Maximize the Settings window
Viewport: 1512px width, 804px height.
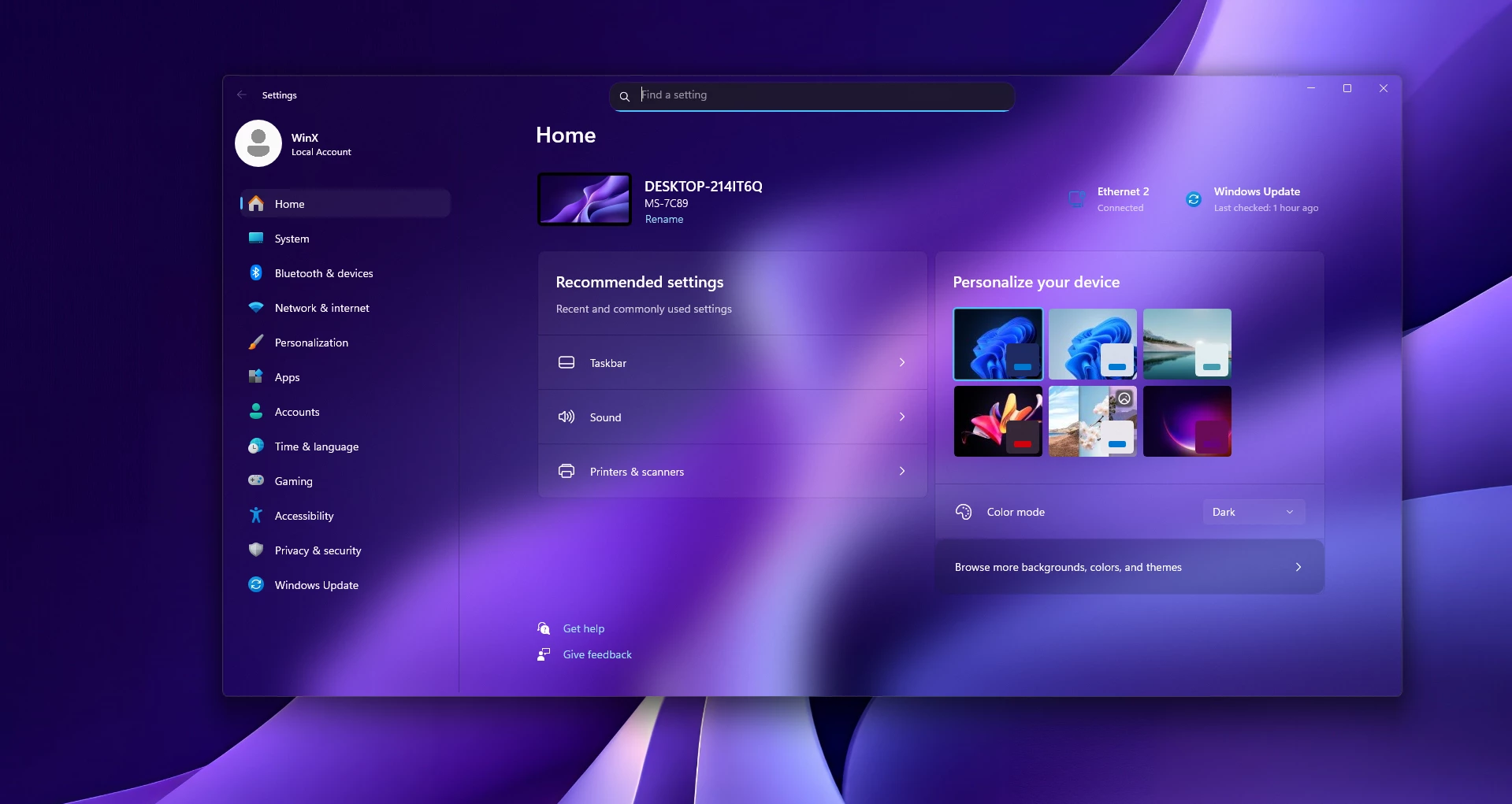click(1347, 88)
